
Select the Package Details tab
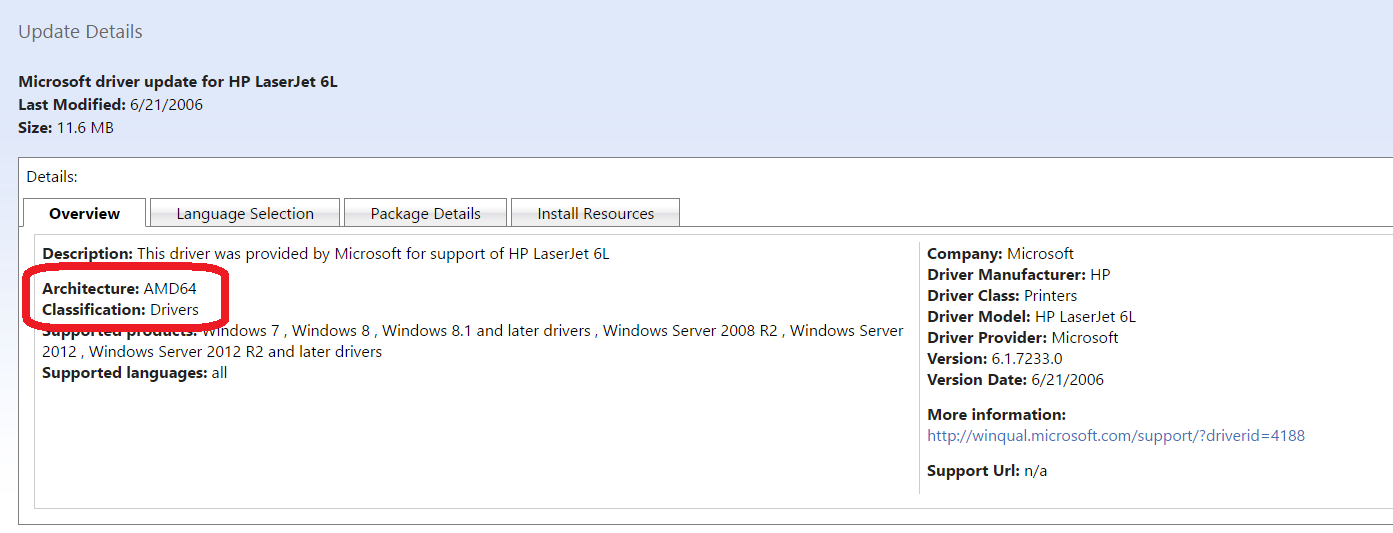tap(425, 213)
